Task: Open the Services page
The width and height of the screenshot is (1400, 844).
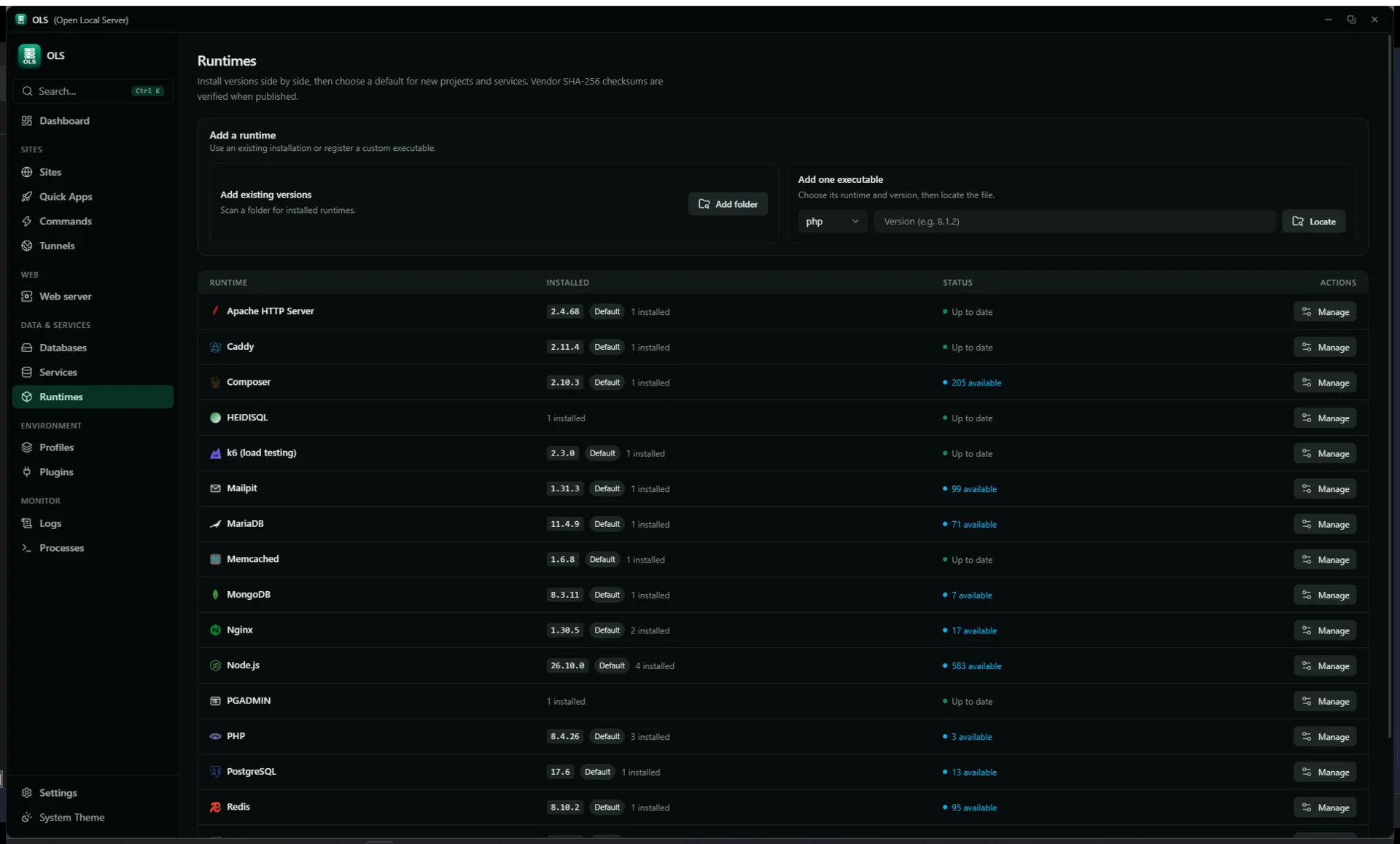Action: coord(93,372)
